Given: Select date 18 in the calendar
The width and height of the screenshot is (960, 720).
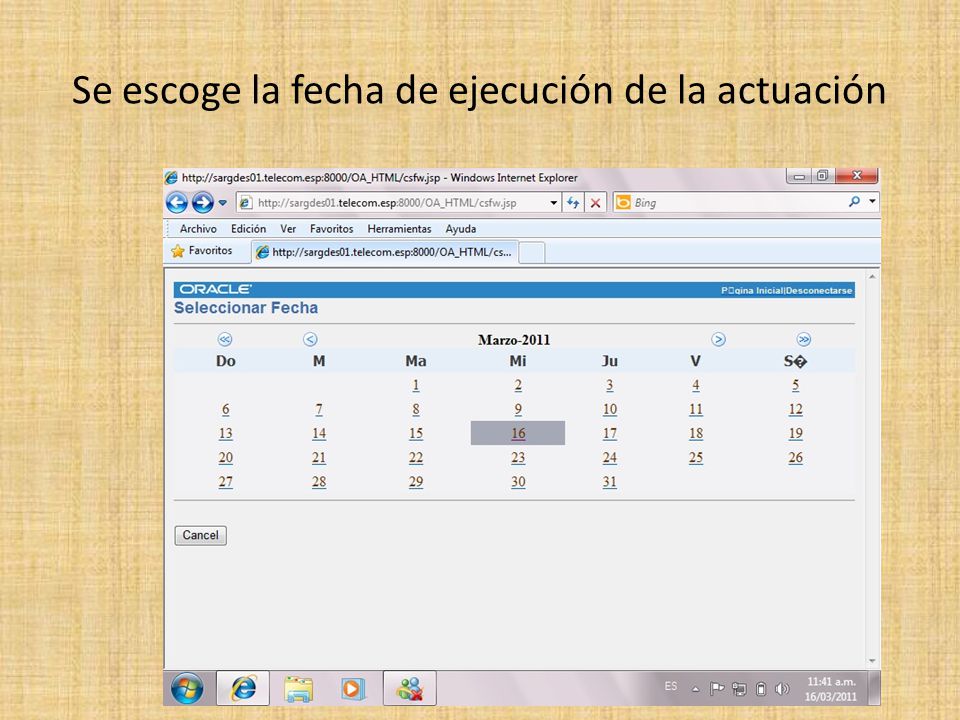Looking at the screenshot, I should click(x=696, y=433).
